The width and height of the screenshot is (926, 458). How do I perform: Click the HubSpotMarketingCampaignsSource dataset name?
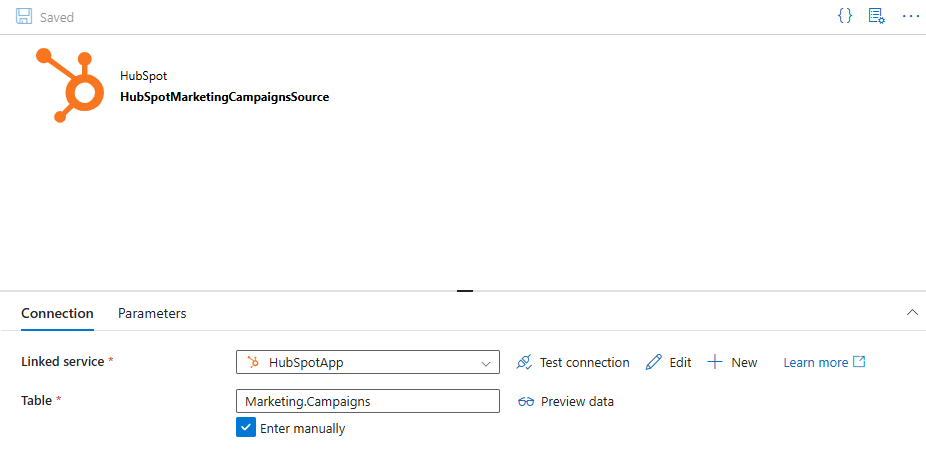(x=224, y=97)
